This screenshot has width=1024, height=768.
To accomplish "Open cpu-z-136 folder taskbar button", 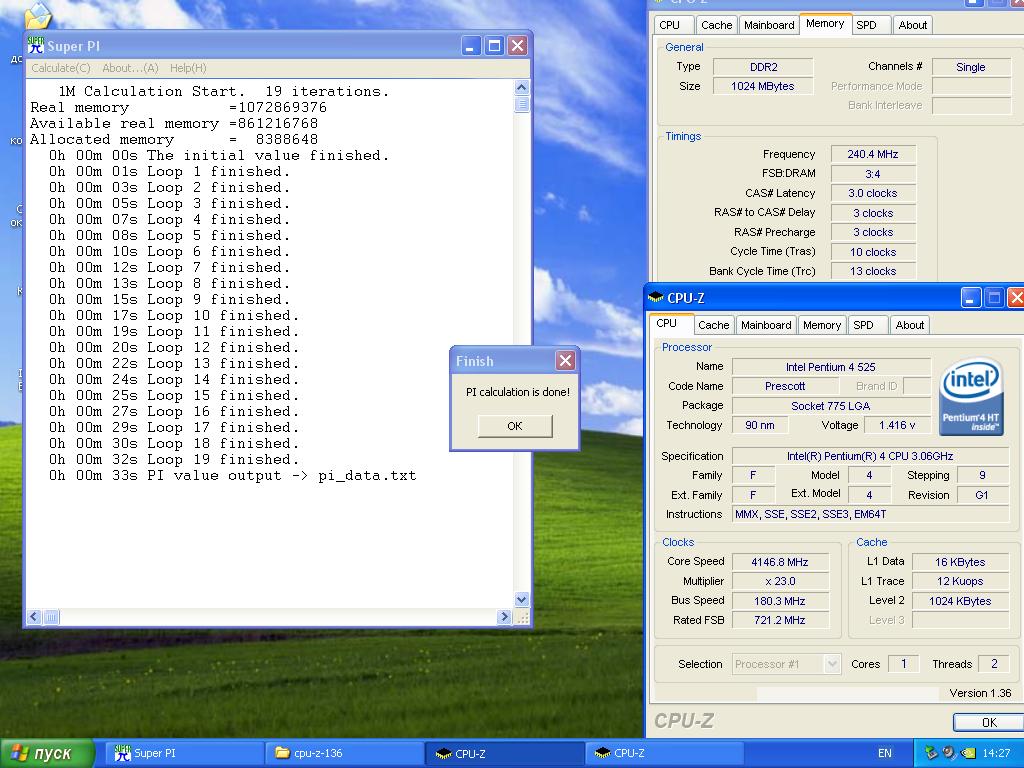I will (x=345, y=753).
